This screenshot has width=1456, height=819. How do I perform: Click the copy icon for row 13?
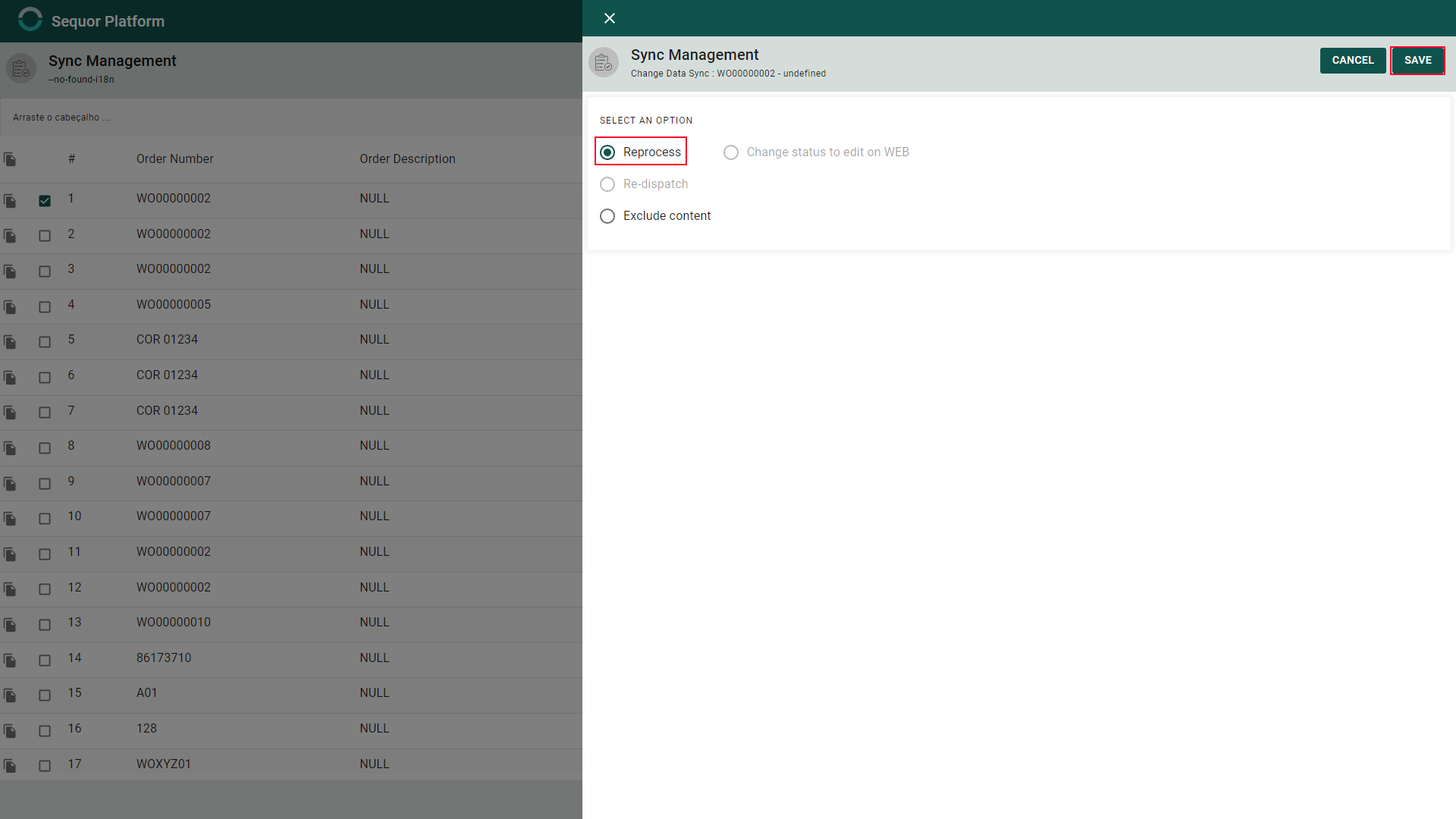pyautogui.click(x=10, y=625)
